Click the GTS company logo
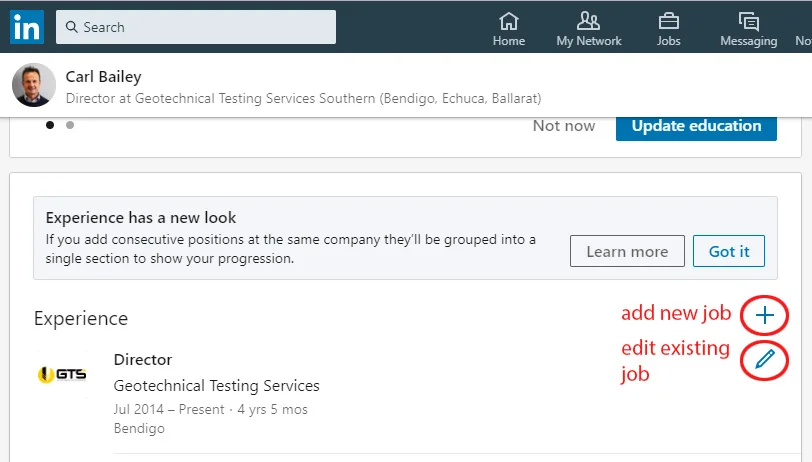812x462 pixels. [62, 374]
